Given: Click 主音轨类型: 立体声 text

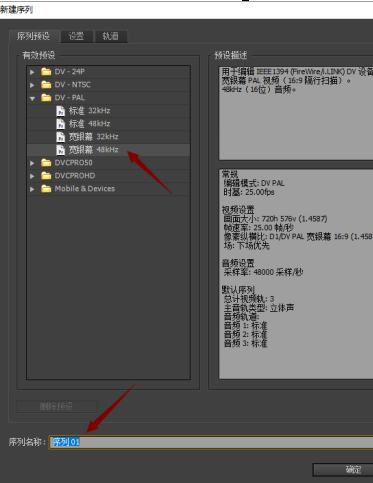Looking at the screenshot, I should tap(259, 308).
